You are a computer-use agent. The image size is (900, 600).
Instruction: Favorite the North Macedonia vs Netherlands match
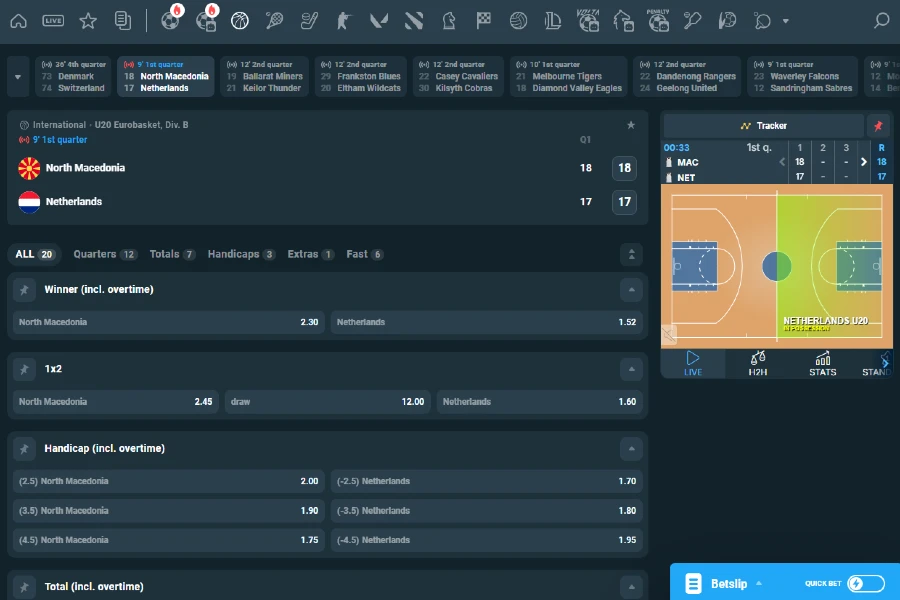631,126
